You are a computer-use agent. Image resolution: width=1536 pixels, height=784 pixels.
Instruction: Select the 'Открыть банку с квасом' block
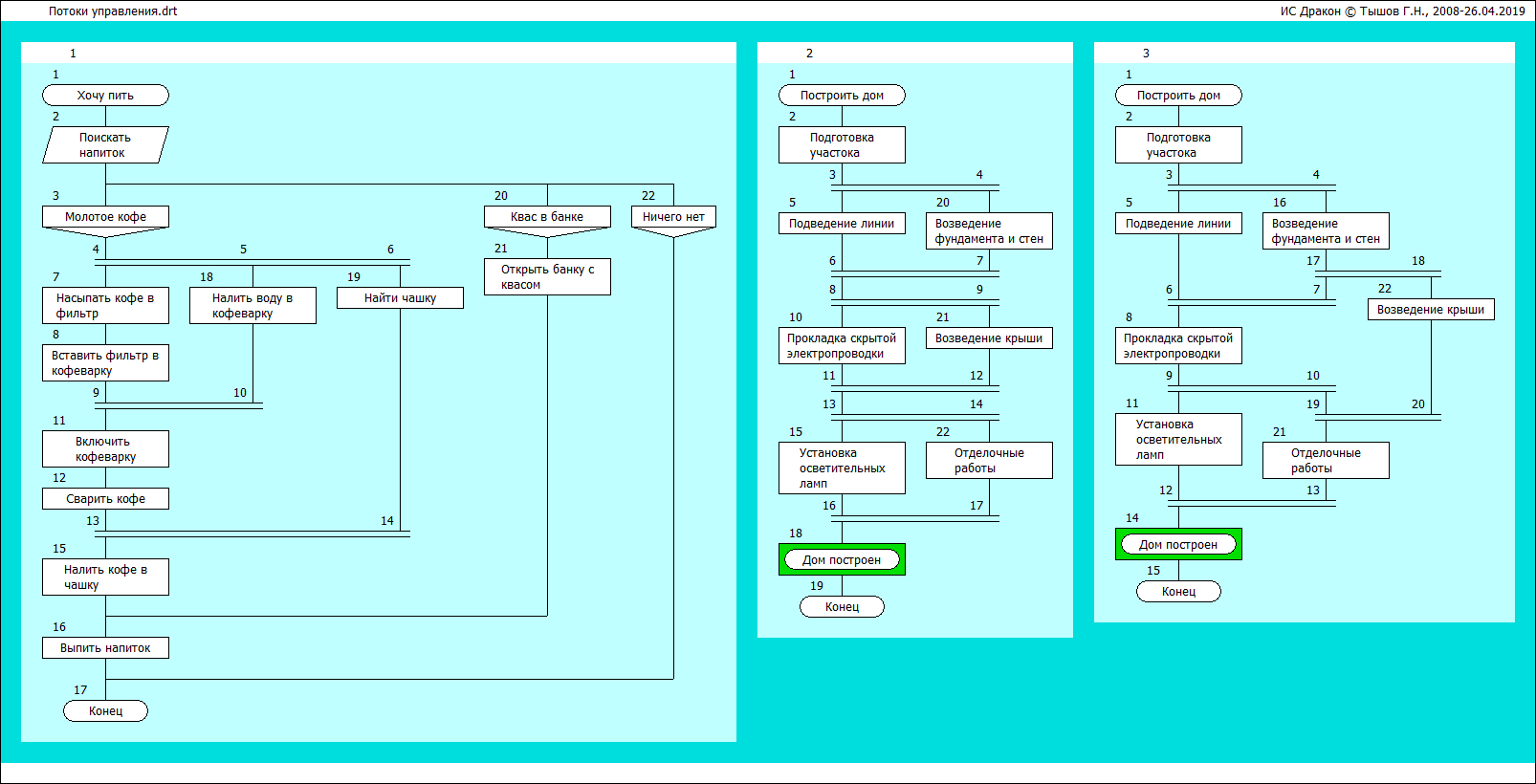(547, 277)
